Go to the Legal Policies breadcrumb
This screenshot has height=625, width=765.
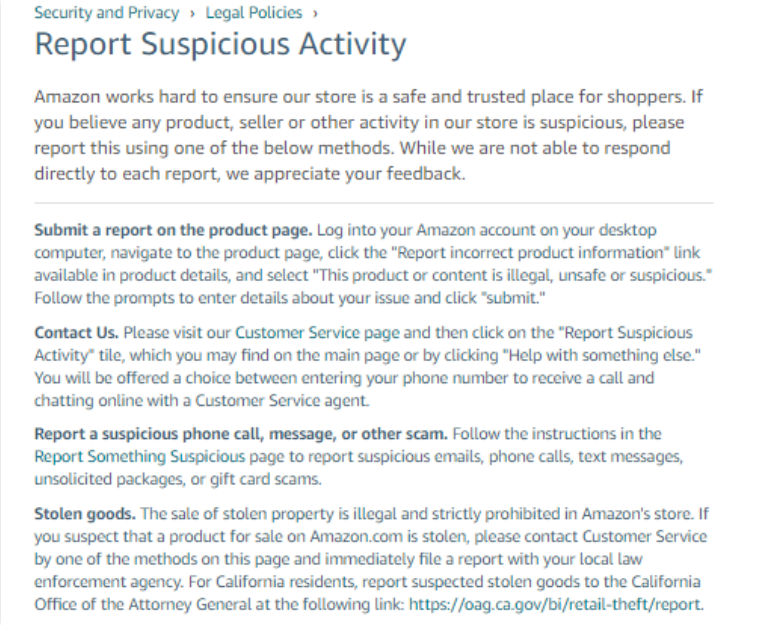pos(253,14)
